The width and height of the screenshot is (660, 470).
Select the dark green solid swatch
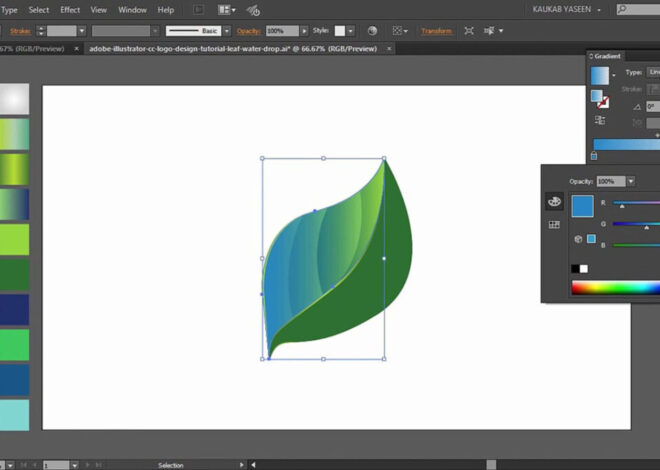pyautogui.click(x=14, y=274)
